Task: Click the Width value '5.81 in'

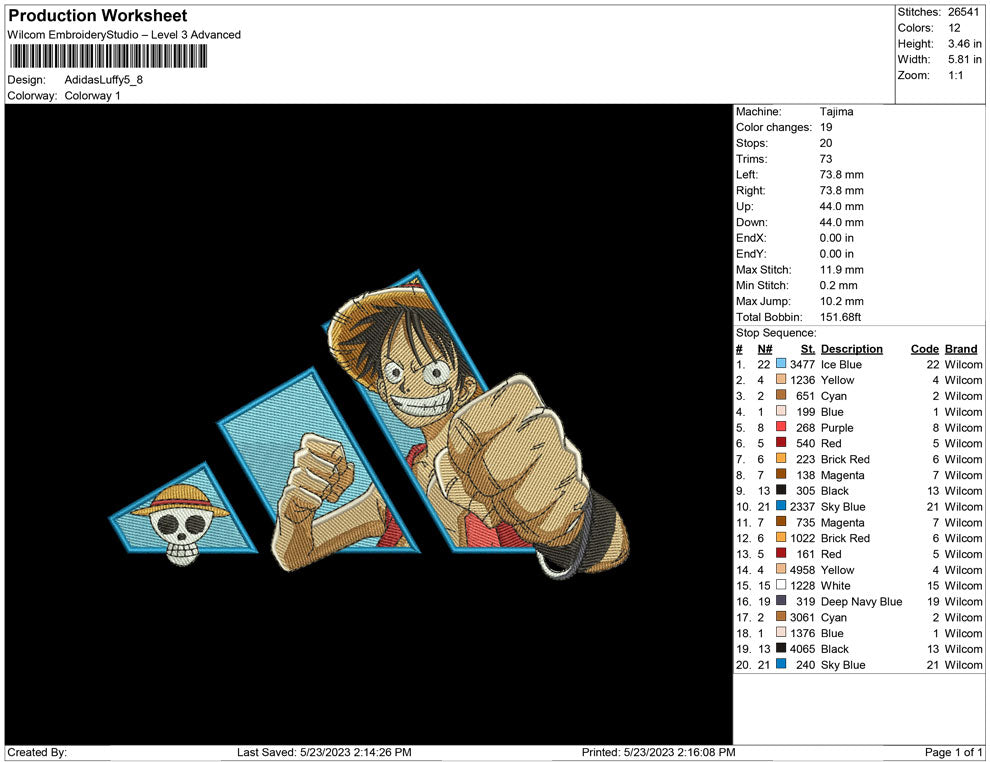Action: pyautogui.click(x=965, y=59)
